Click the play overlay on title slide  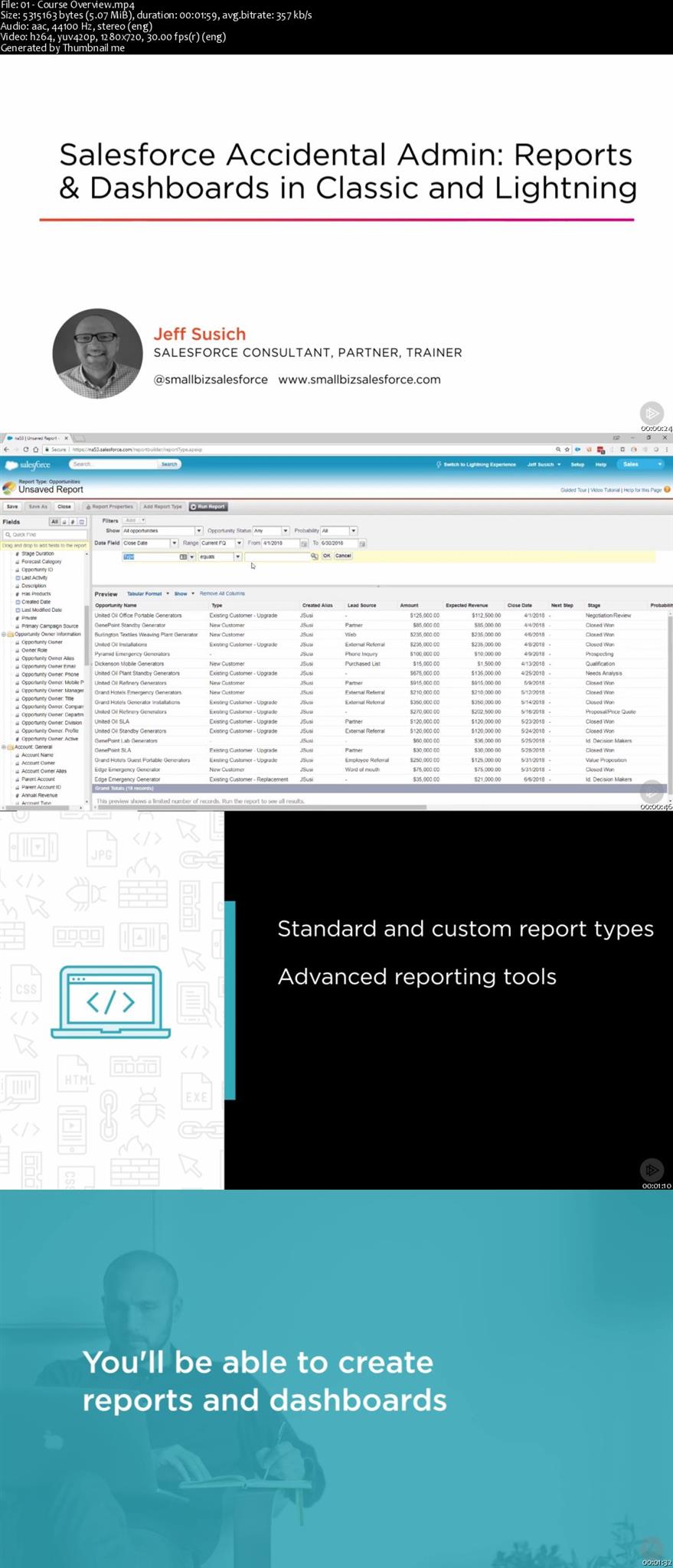pyautogui.click(x=652, y=413)
